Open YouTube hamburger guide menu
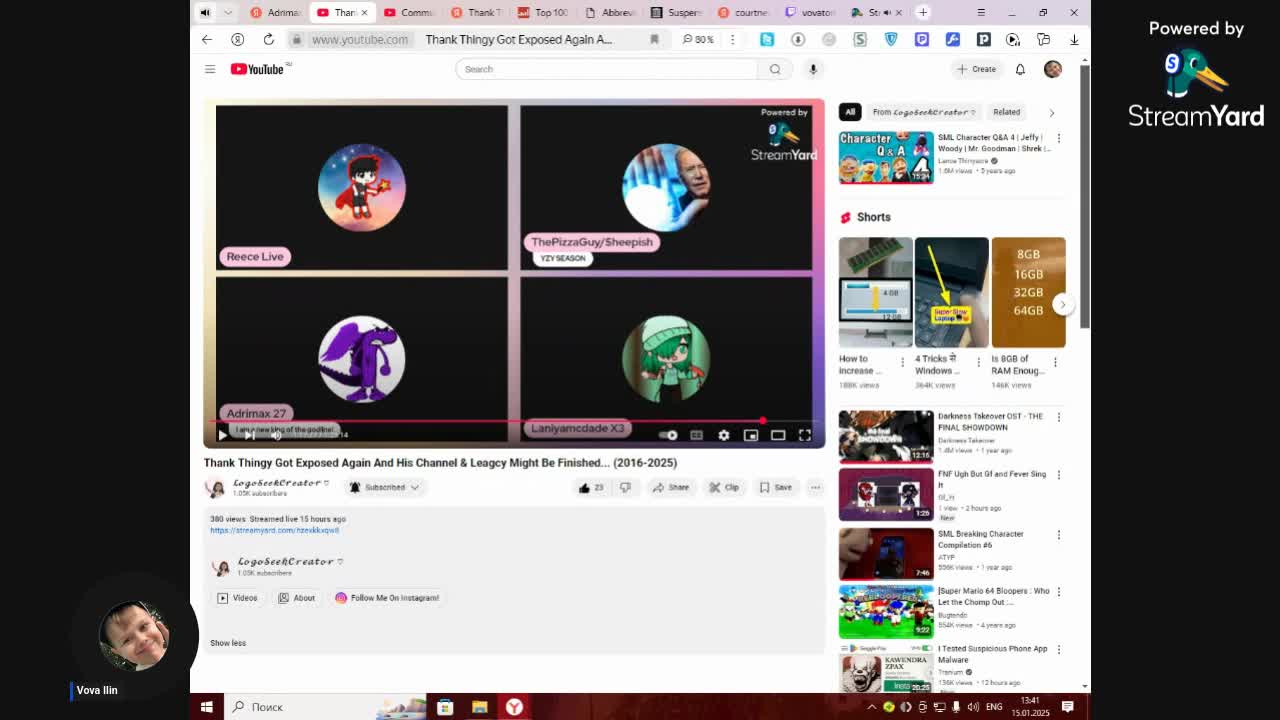 pyautogui.click(x=210, y=69)
